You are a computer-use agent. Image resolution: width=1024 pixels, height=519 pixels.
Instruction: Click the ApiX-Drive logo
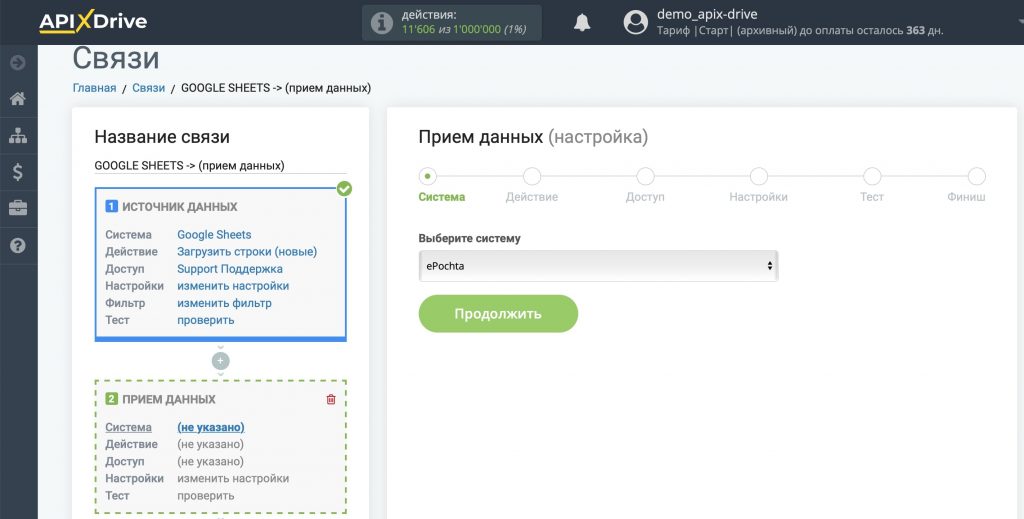point(93,22)
